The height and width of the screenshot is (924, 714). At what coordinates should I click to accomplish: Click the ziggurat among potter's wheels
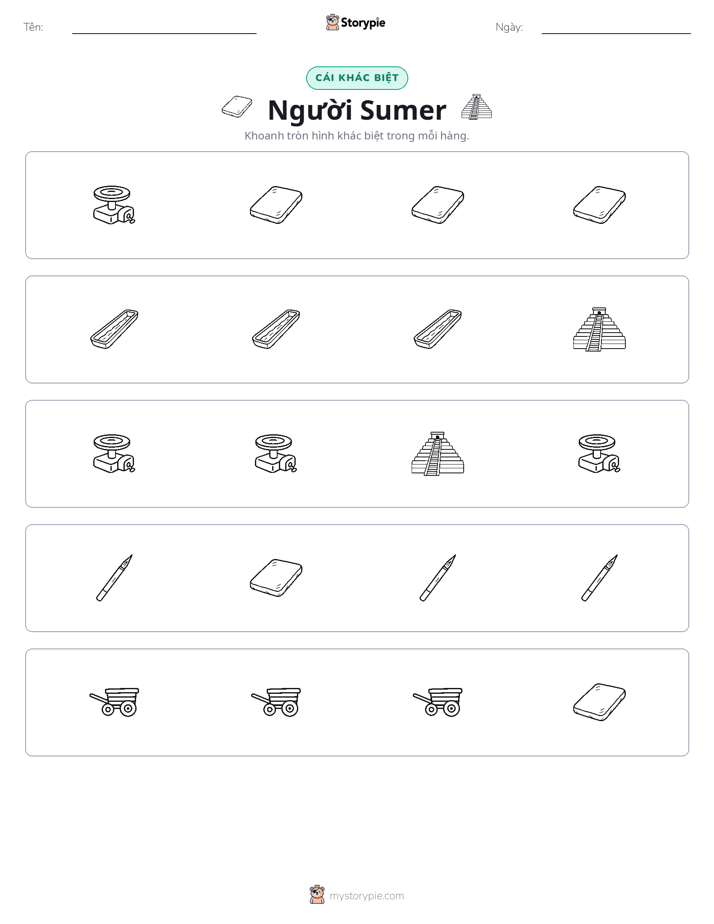(438, 453)
